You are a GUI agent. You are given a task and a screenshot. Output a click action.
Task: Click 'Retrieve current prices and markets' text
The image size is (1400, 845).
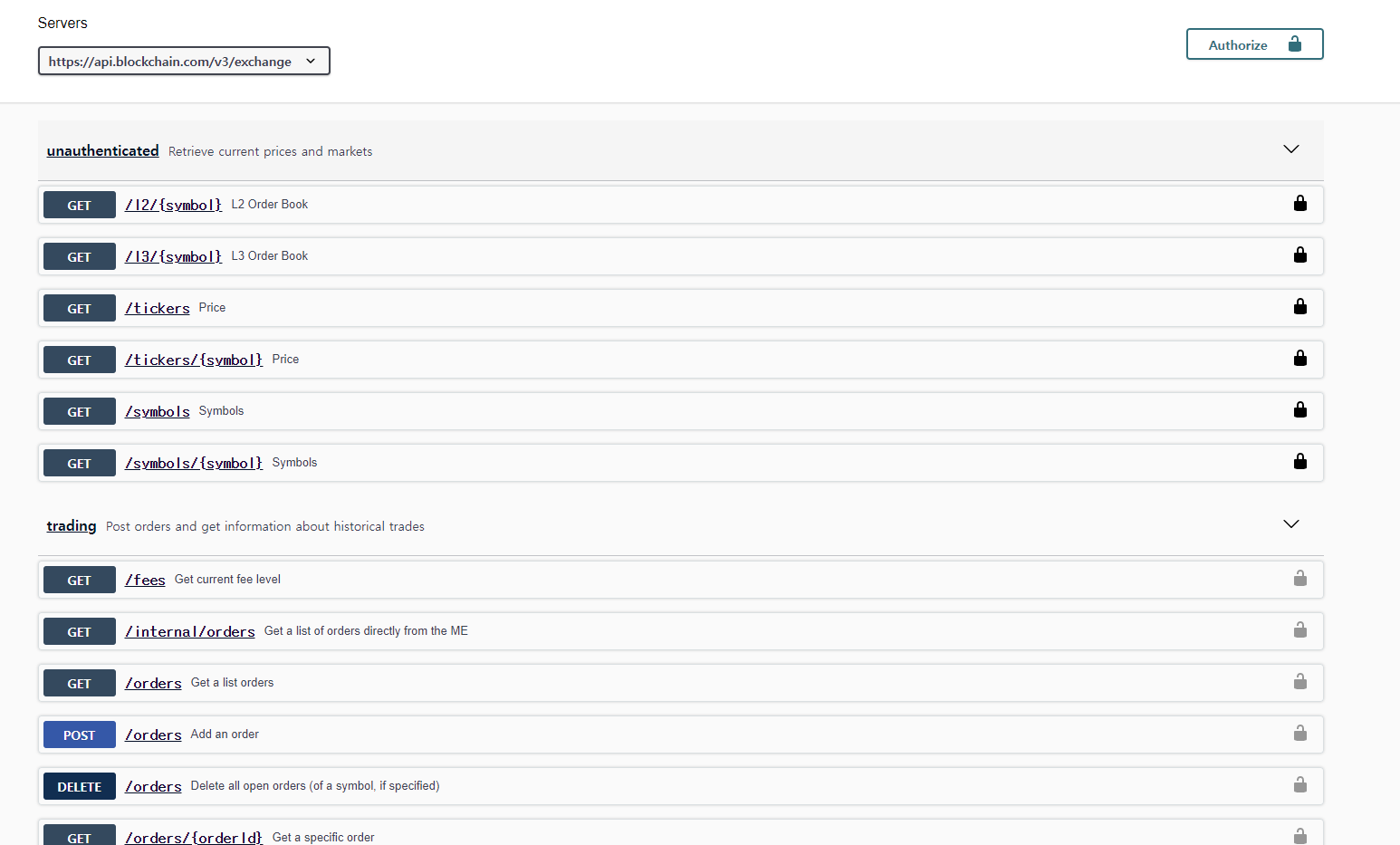[x=270, y=151]
